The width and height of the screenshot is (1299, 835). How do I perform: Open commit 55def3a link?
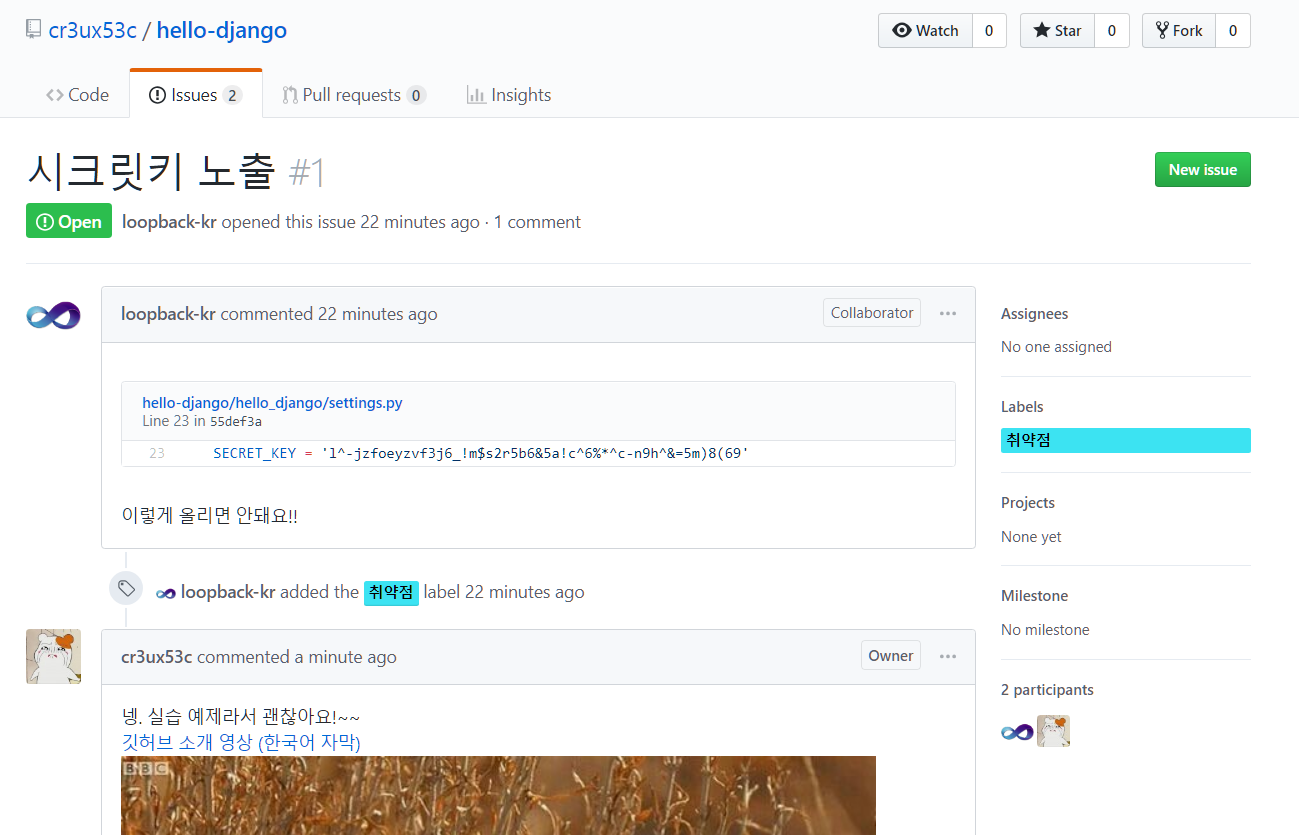coord(235,421)
